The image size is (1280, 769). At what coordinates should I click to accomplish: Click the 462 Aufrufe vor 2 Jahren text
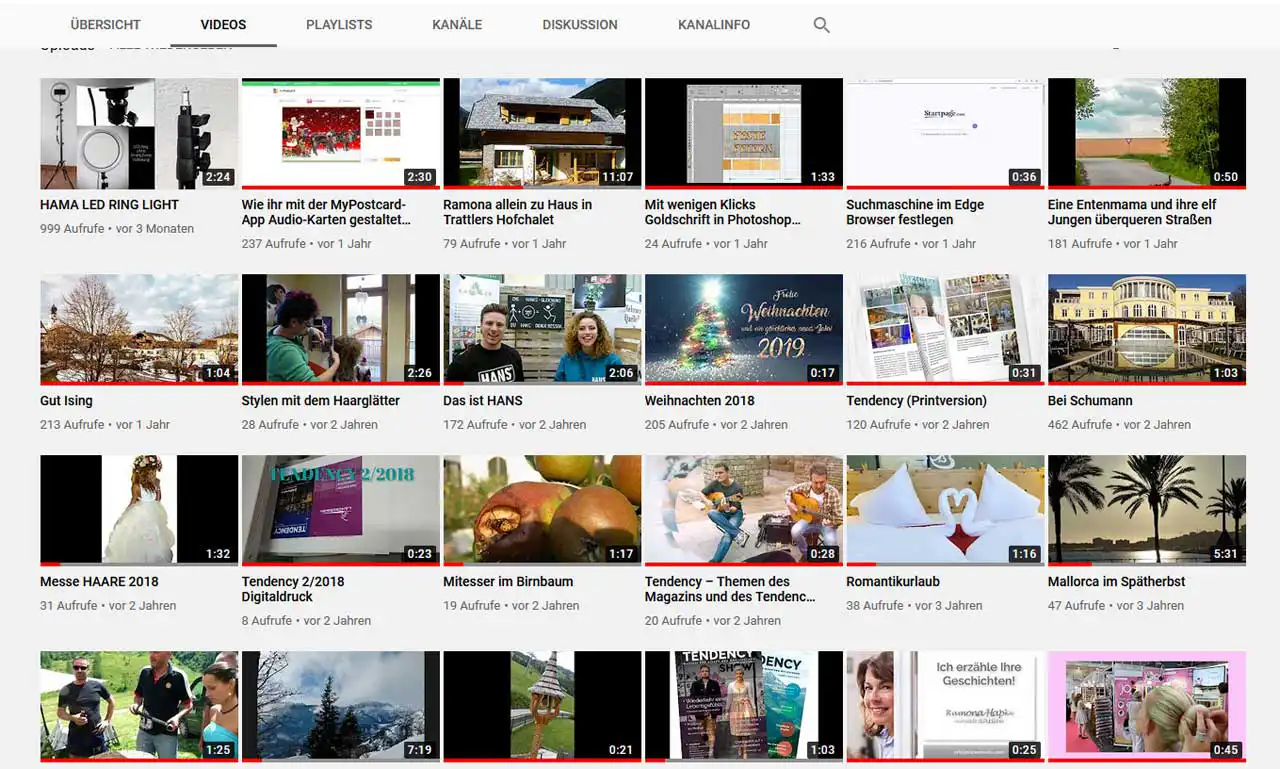(x=1119, y=424)
